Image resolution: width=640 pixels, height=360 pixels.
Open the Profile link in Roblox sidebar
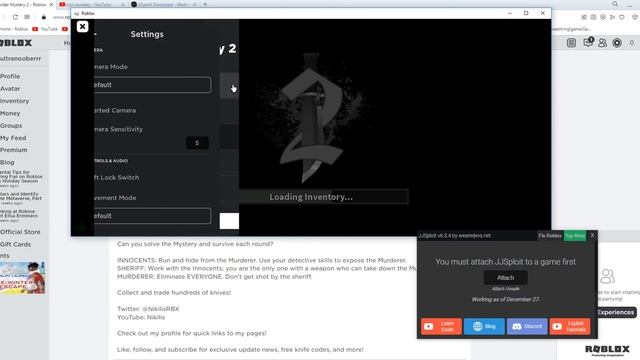[10, 76]
